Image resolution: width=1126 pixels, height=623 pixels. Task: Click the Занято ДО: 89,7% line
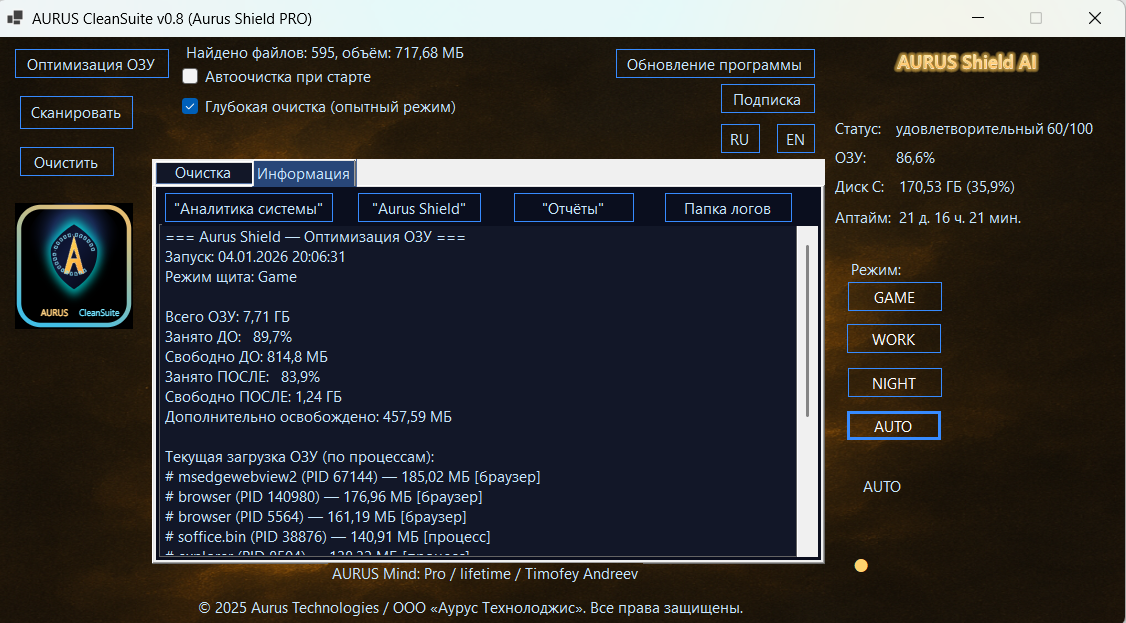tap(228, 337)
